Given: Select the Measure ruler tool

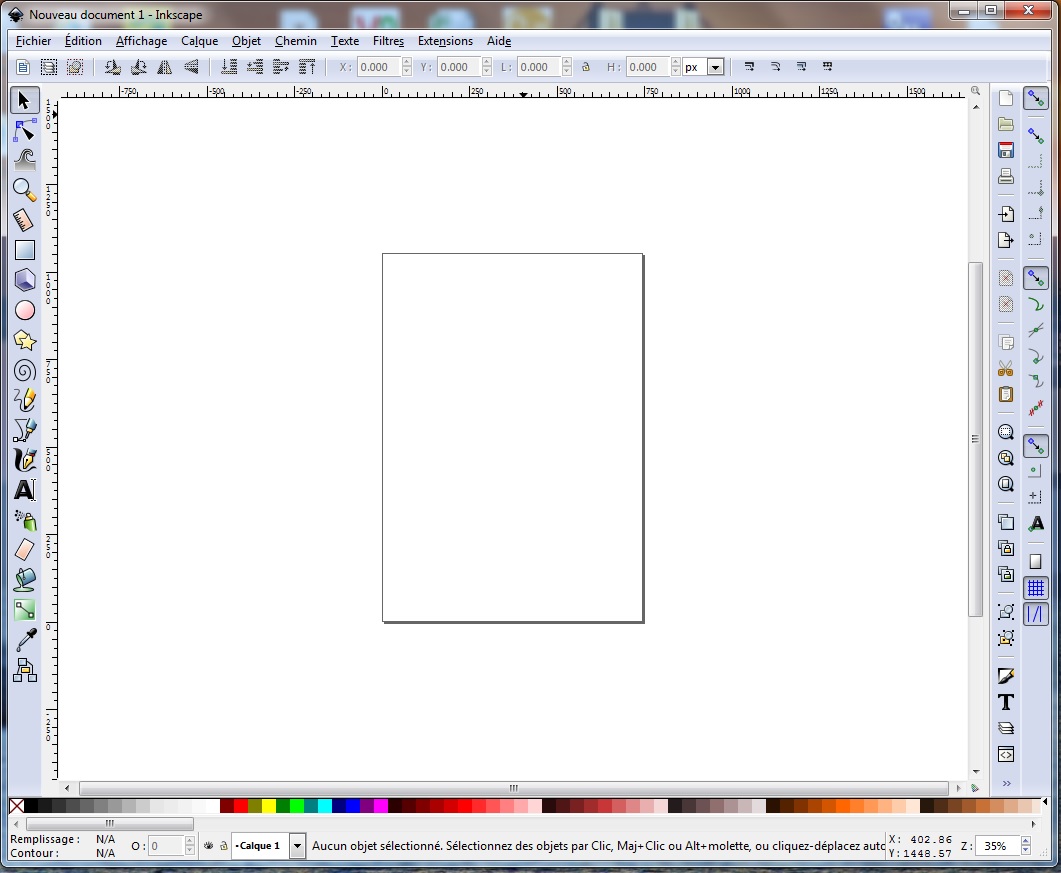Looking at the screenshot, I should coord(24,220).
